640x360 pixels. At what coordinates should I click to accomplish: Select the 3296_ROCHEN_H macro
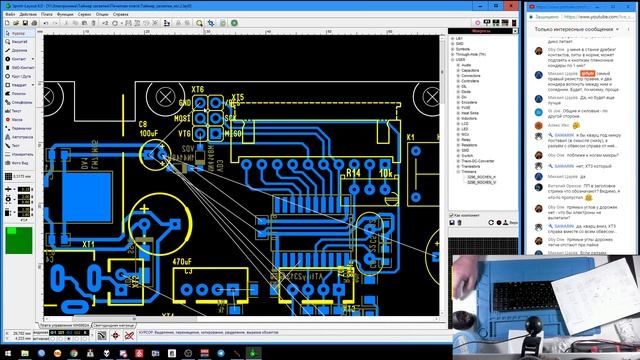point(481,177)
